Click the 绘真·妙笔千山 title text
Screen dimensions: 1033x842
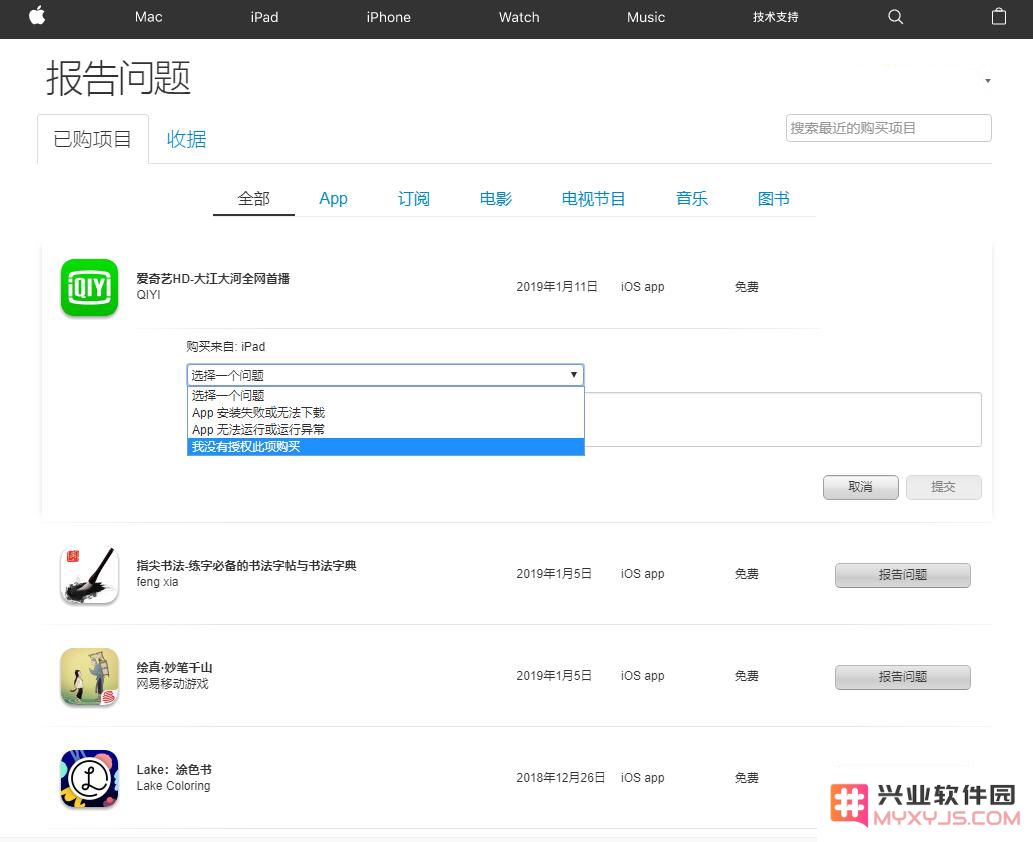click(x=175, y=667)
